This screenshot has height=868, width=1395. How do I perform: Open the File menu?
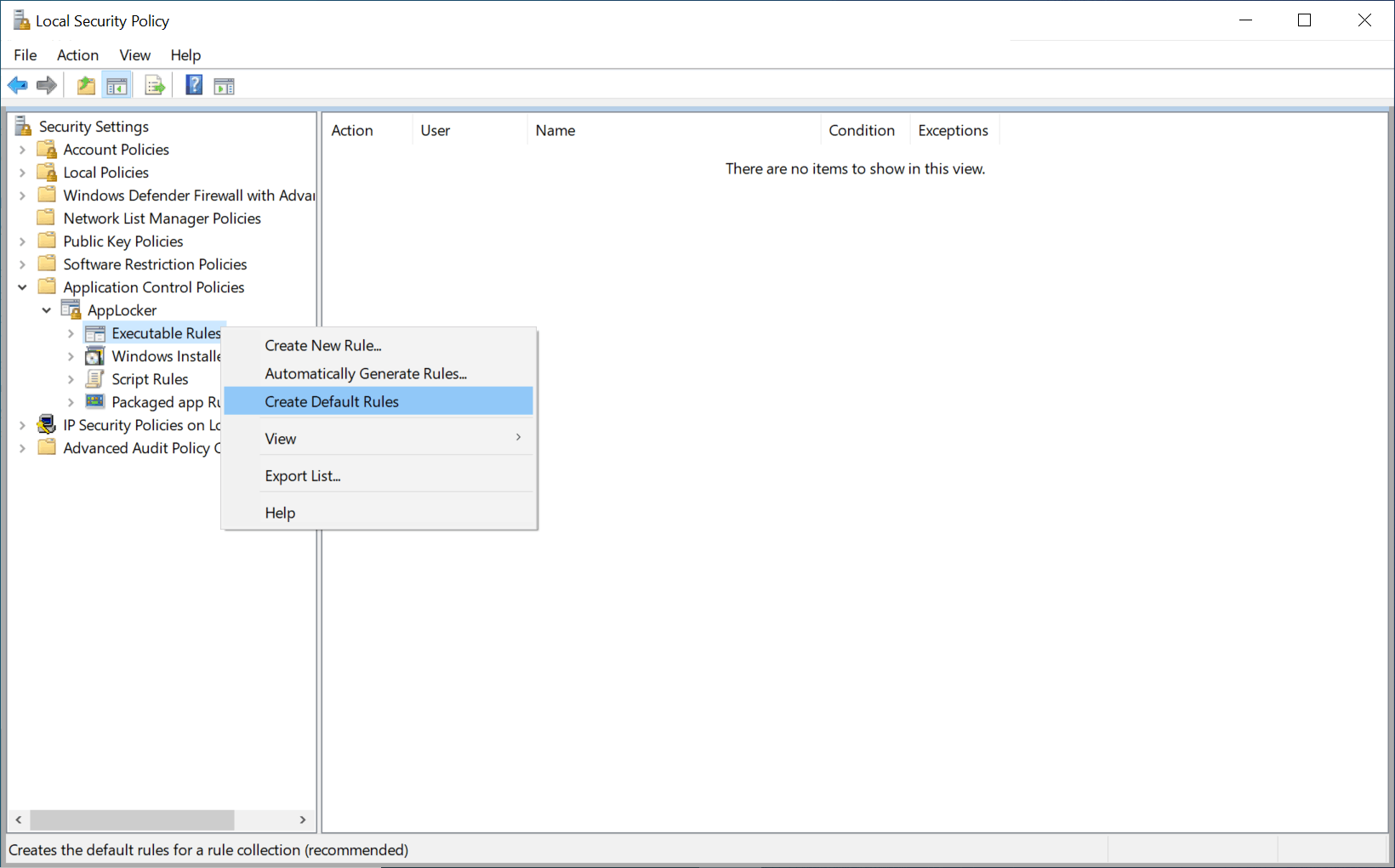[25, 54]
